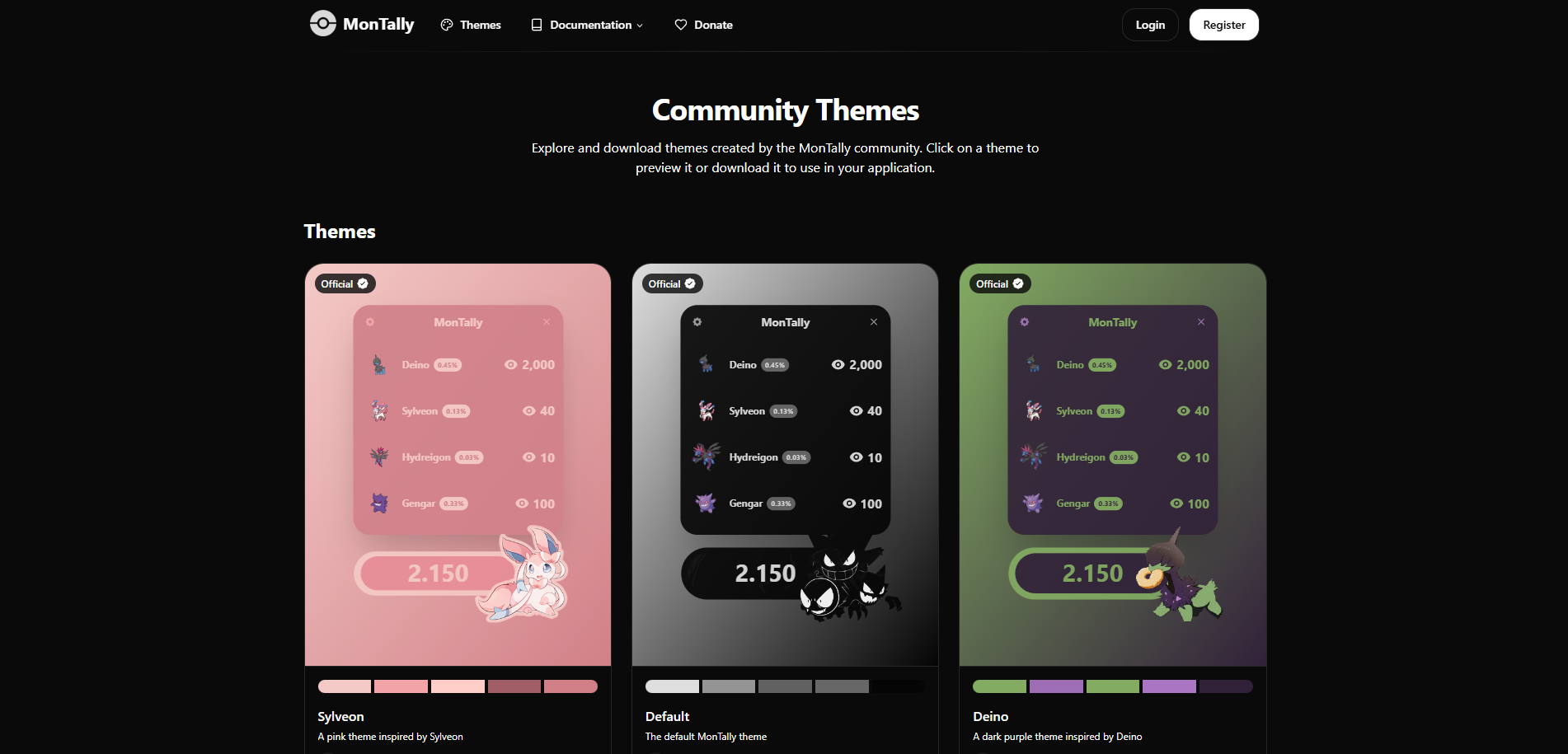Click 0.03% badge in Deino preview
The image size is (1568, 754).
pos(1124,457)
